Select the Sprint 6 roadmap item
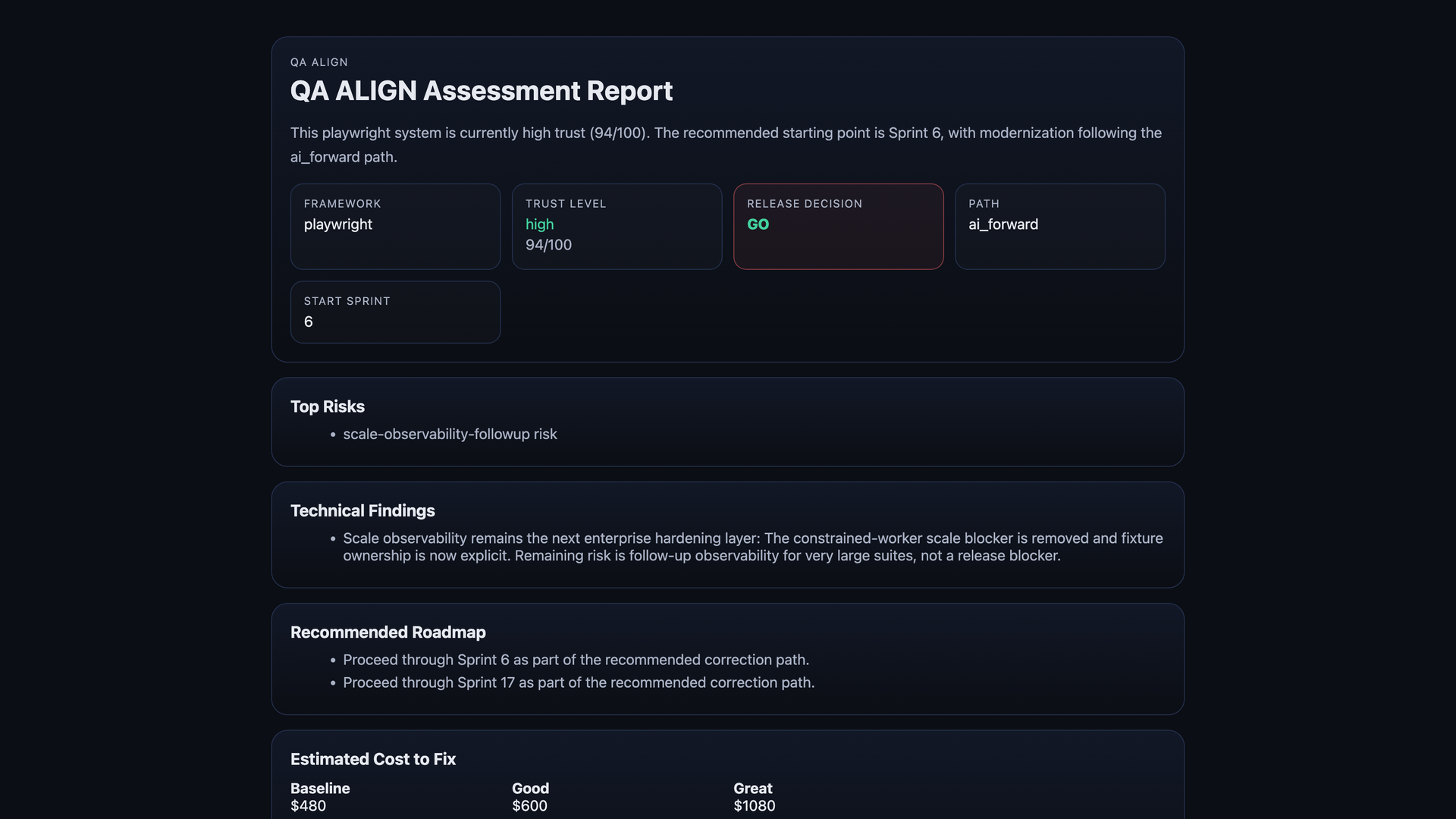Screen dimensions: 1456x819 coord(576,660)
